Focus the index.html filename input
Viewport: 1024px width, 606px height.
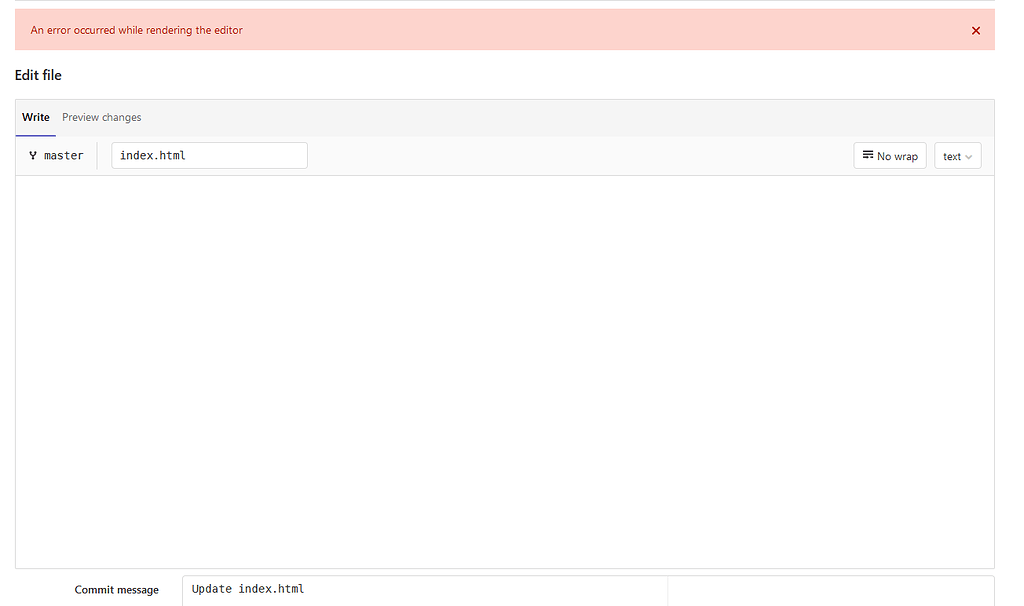pos(209,155)
